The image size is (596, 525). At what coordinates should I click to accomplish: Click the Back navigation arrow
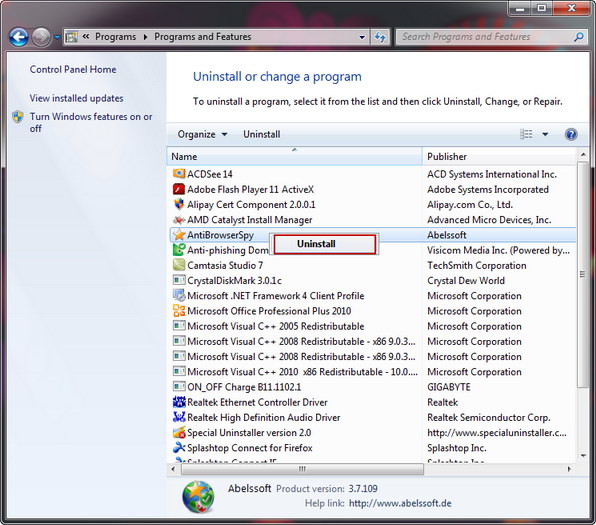(19, 37)
